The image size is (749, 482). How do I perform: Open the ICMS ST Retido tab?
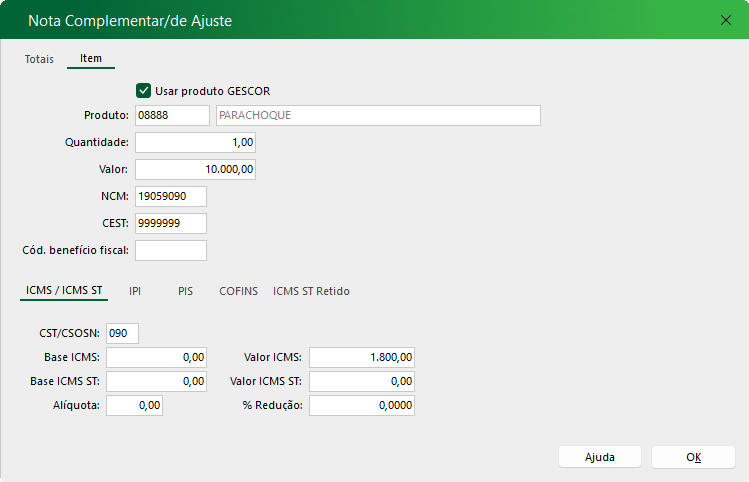[x=311, y=291]
